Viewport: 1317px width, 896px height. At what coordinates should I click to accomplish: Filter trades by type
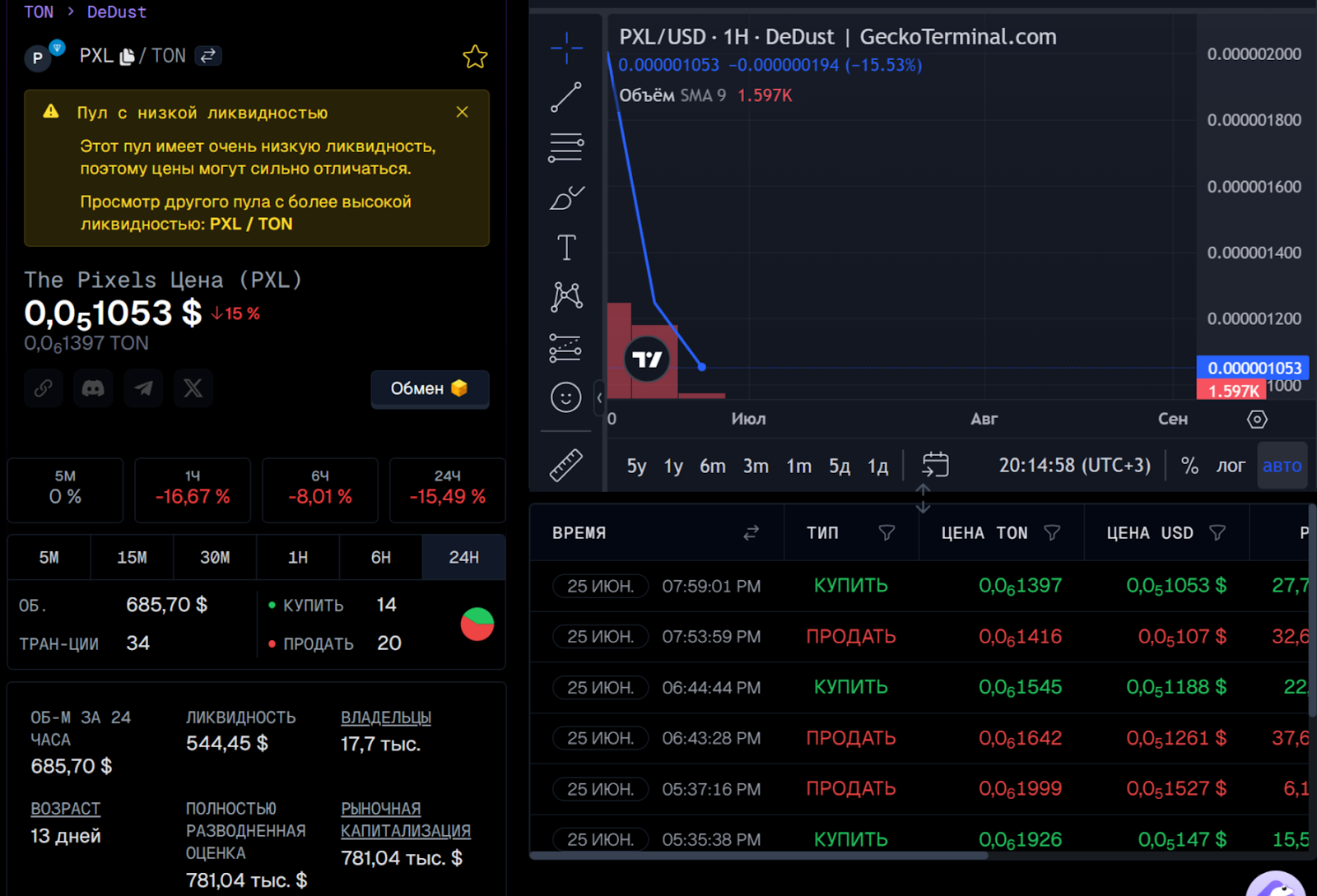click(887, 533)
